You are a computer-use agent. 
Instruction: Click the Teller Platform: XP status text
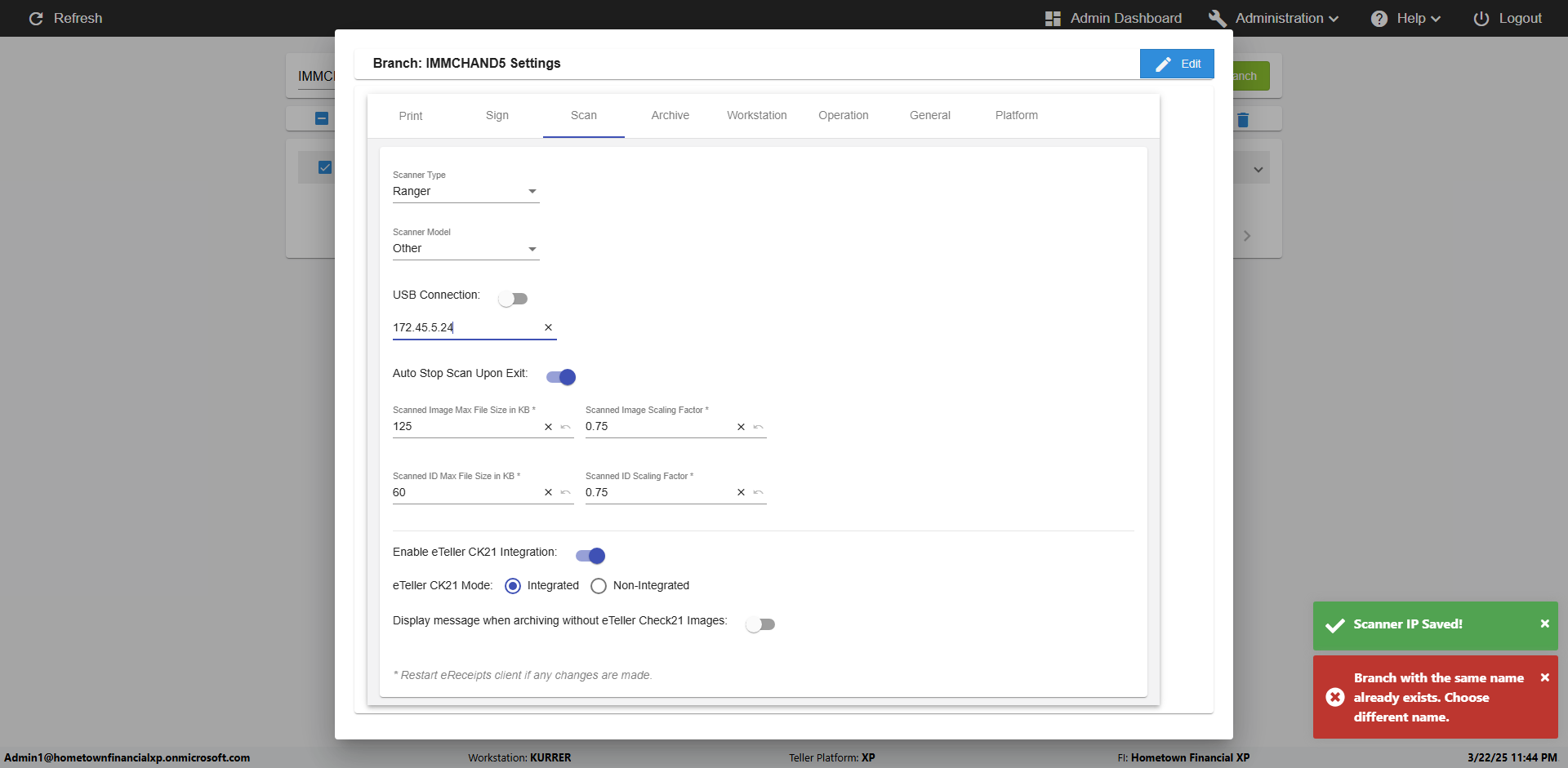click(831, 757)
